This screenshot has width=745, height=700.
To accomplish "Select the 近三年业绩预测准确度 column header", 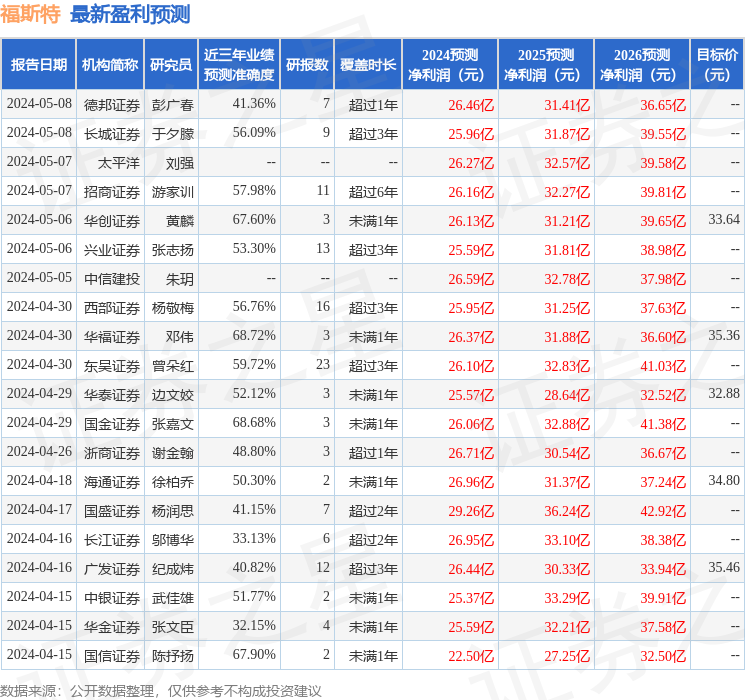I will [239, 65].
